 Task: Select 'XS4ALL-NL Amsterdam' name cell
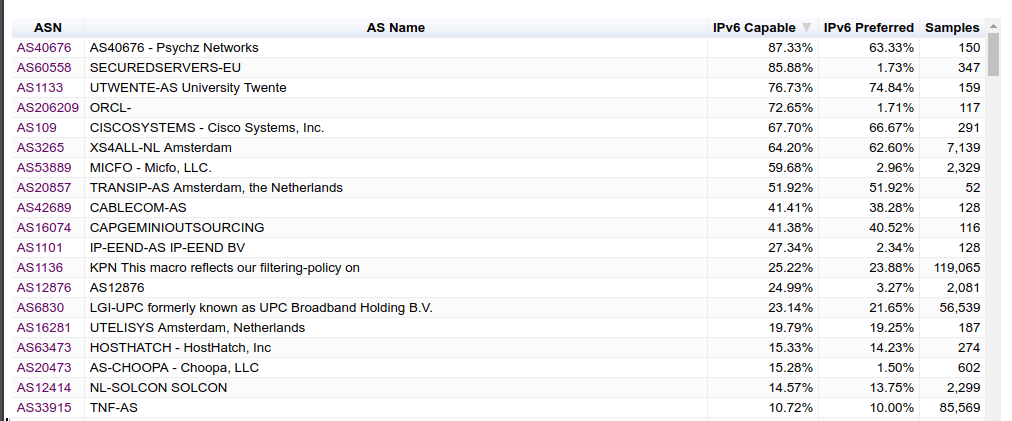pos(396,148)
